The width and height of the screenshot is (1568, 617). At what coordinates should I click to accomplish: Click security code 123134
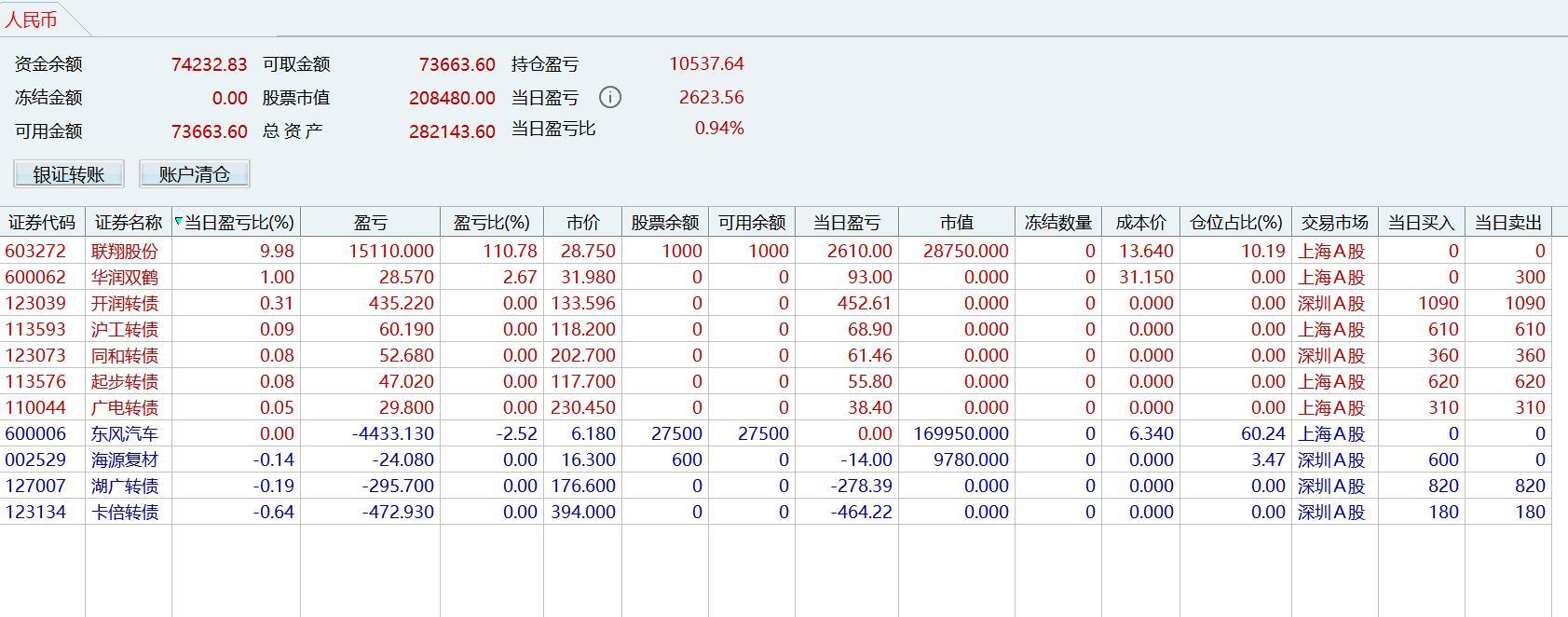[35, 512]
